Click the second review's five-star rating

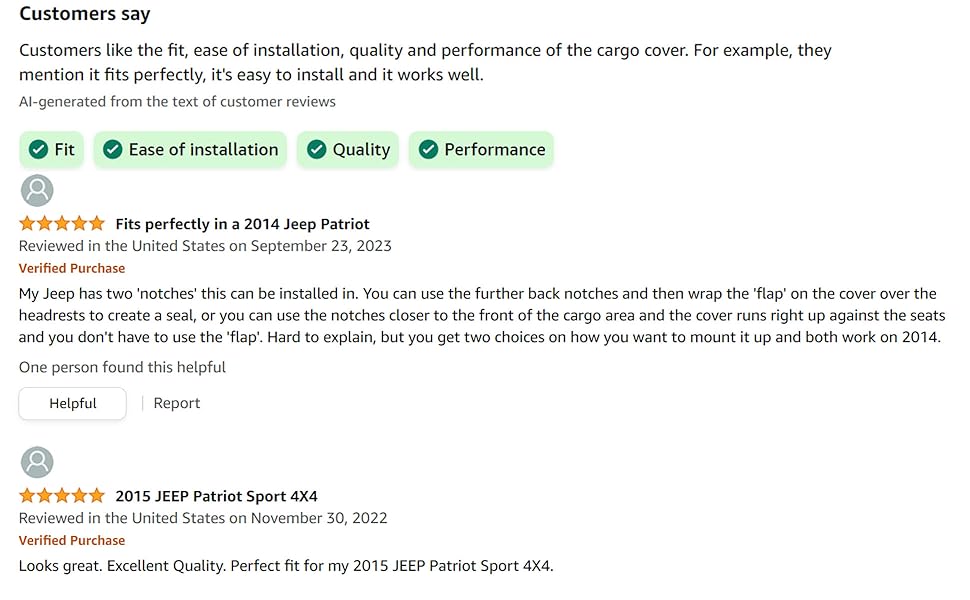pyautogui.click(x=62, y=495)
